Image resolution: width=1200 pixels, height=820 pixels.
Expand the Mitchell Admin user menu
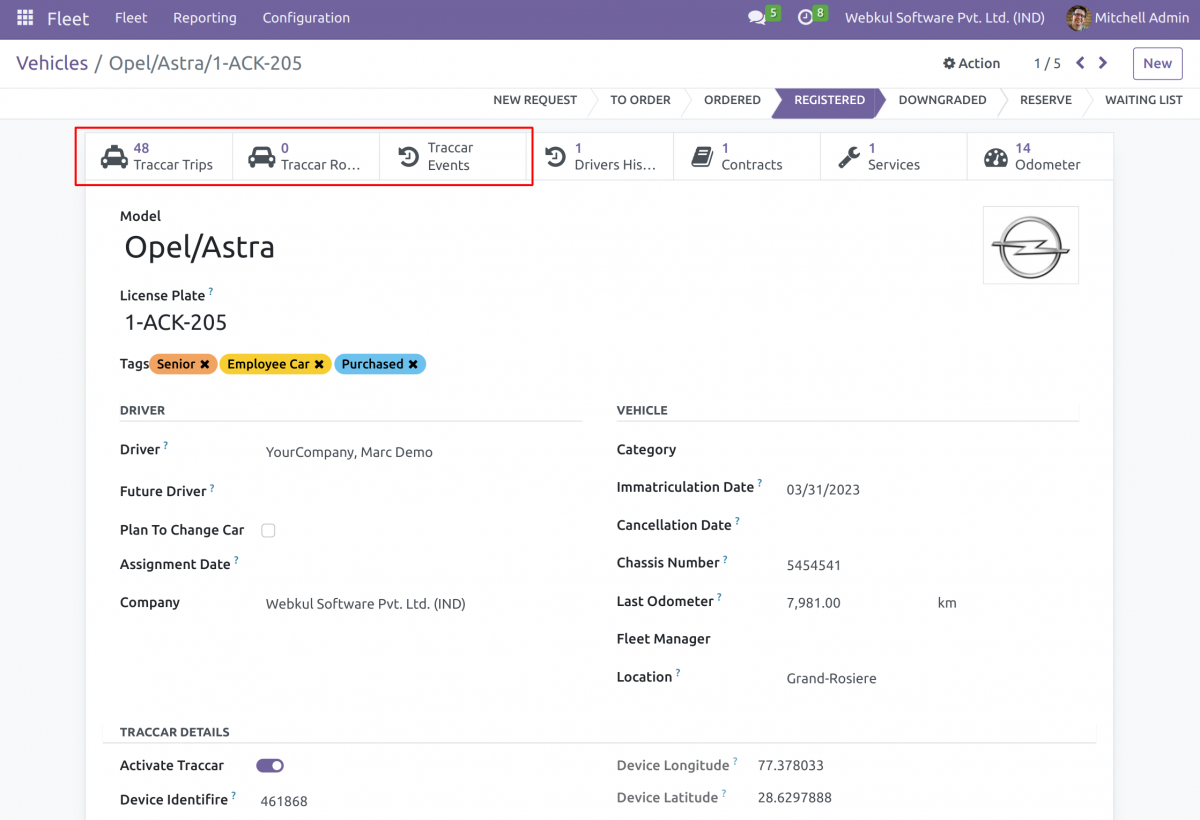1128,18
